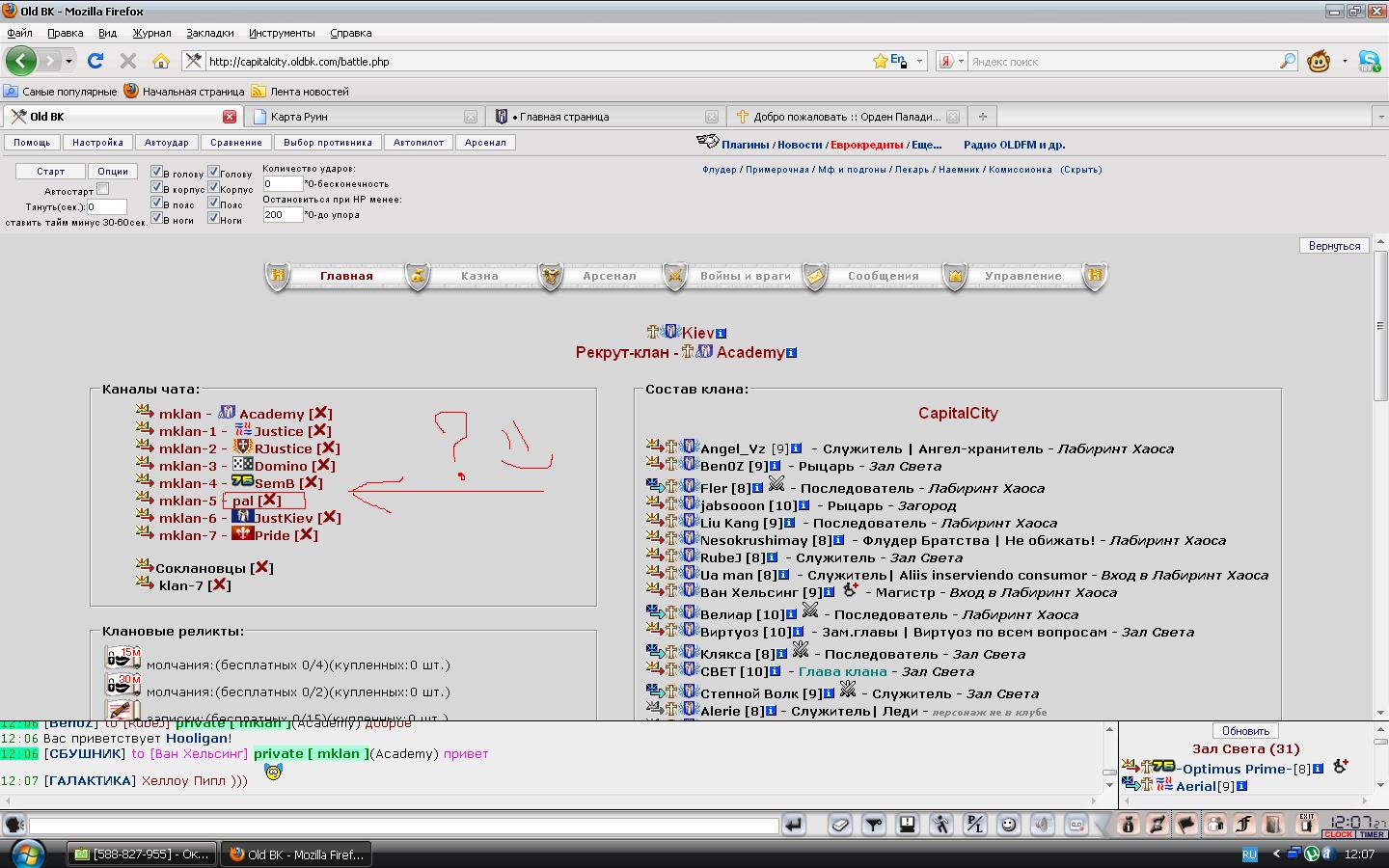Send chat message with the enter arrow icon

pos(793,825)
